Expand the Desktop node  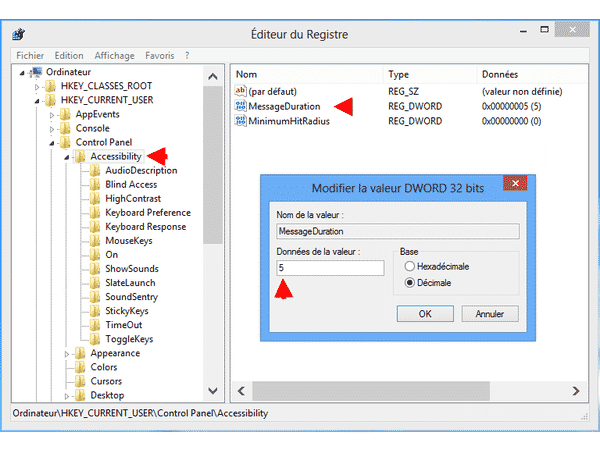click(67, 396)
